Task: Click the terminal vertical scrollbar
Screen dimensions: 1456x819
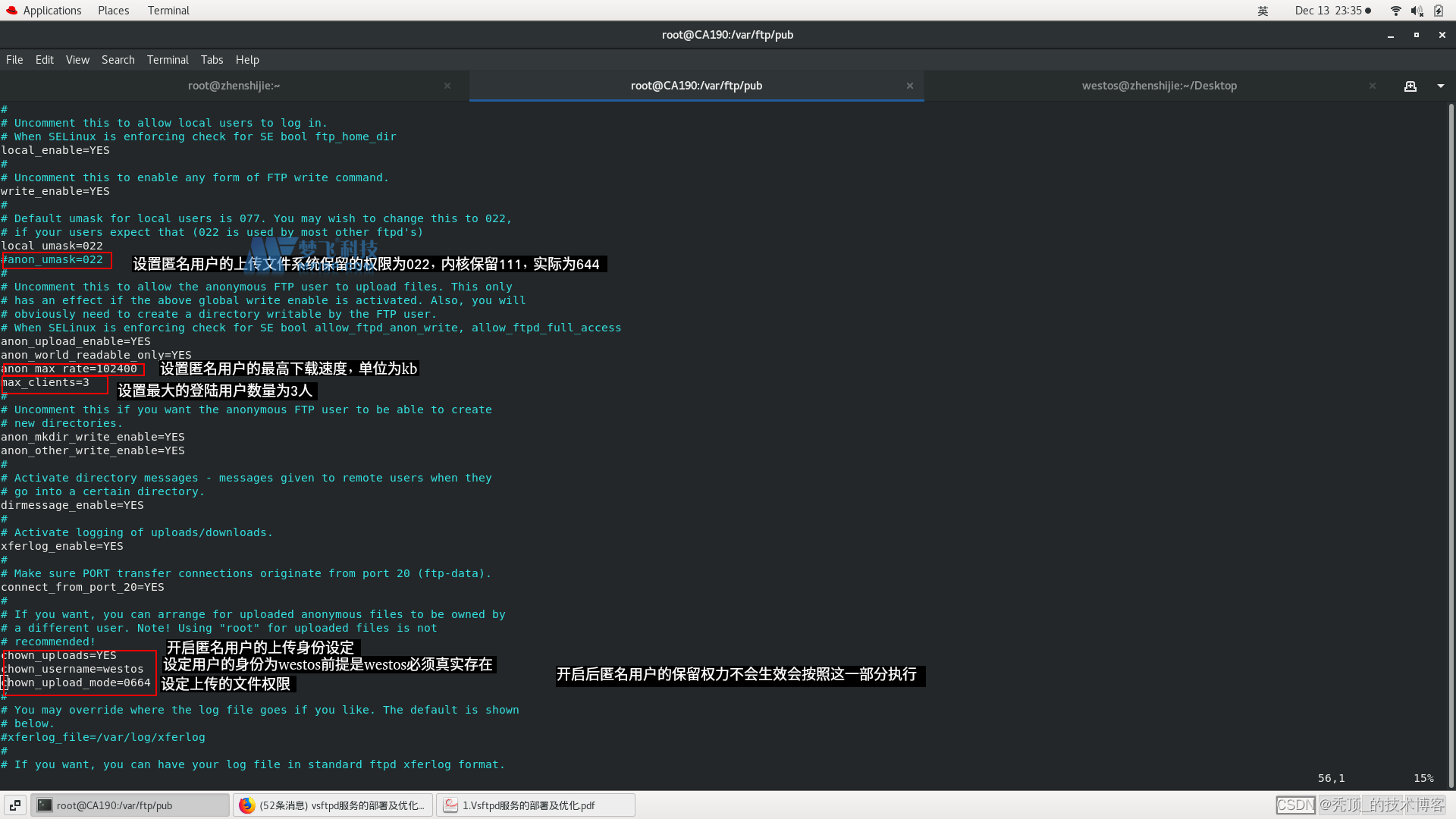Action: point(1451,447)
